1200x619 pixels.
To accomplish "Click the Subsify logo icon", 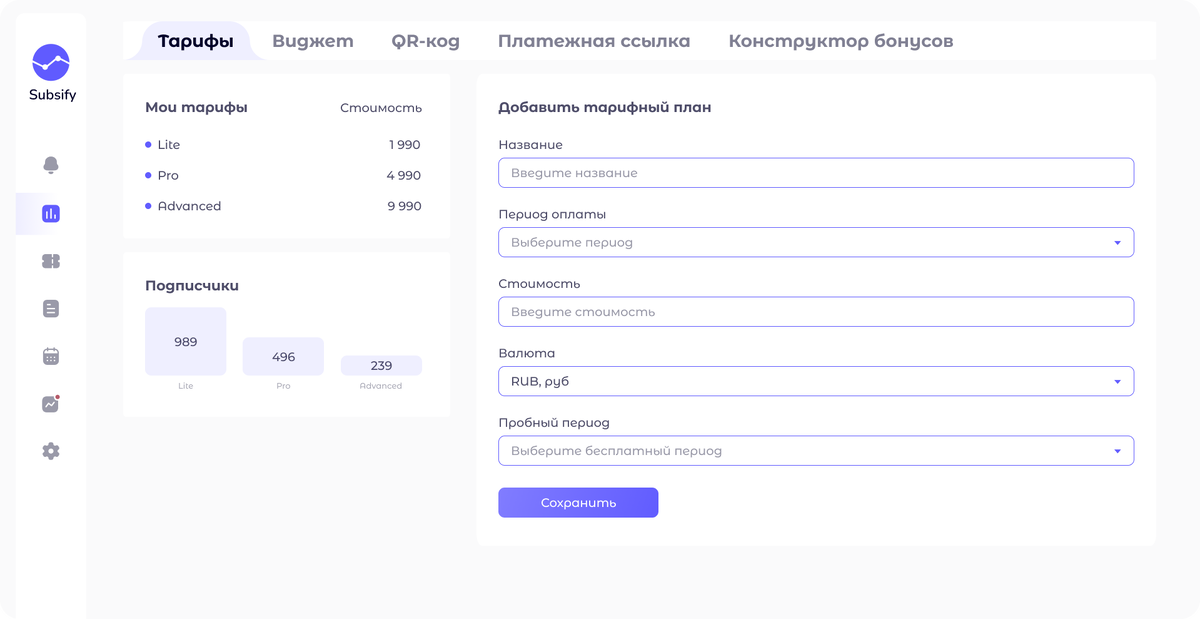I will click(51, 62).
